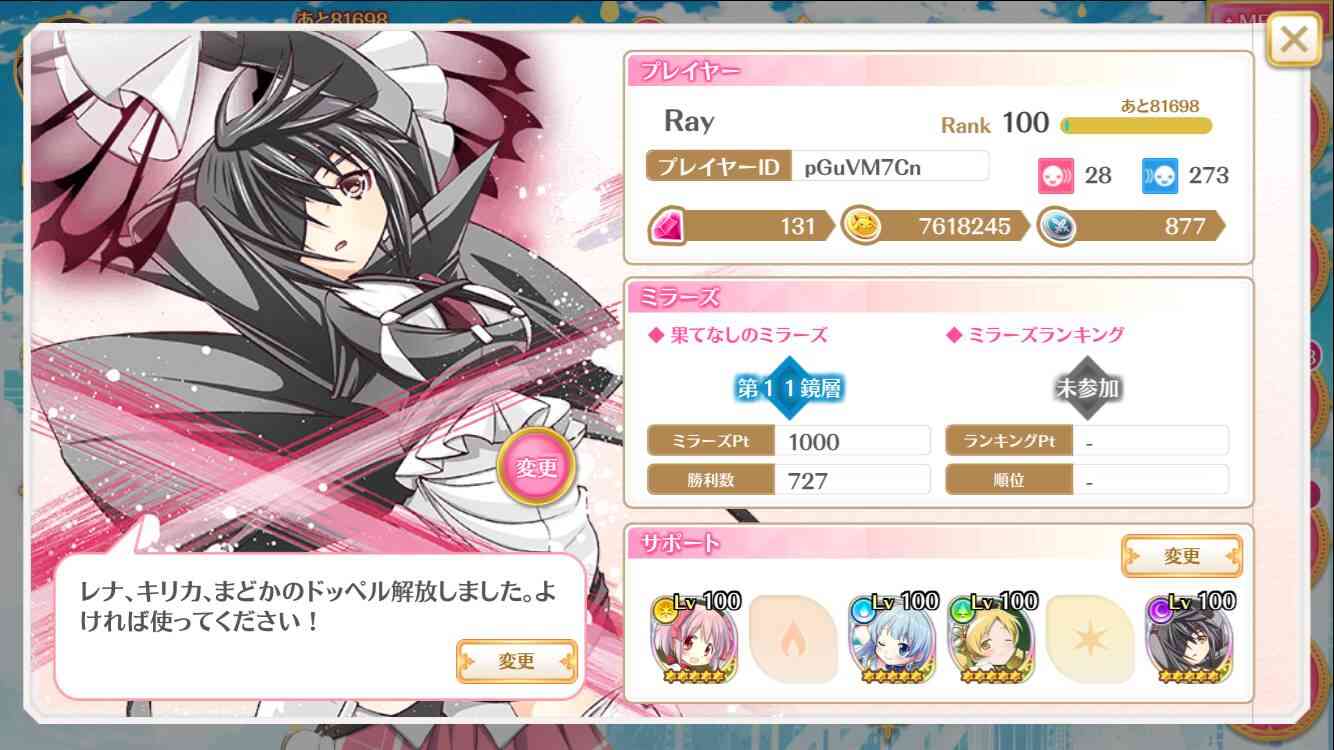This screenshot has width=1334, height=750.
Task: Select the dark-haired Lv 100 support character
Action: (x=1189, y=638)
